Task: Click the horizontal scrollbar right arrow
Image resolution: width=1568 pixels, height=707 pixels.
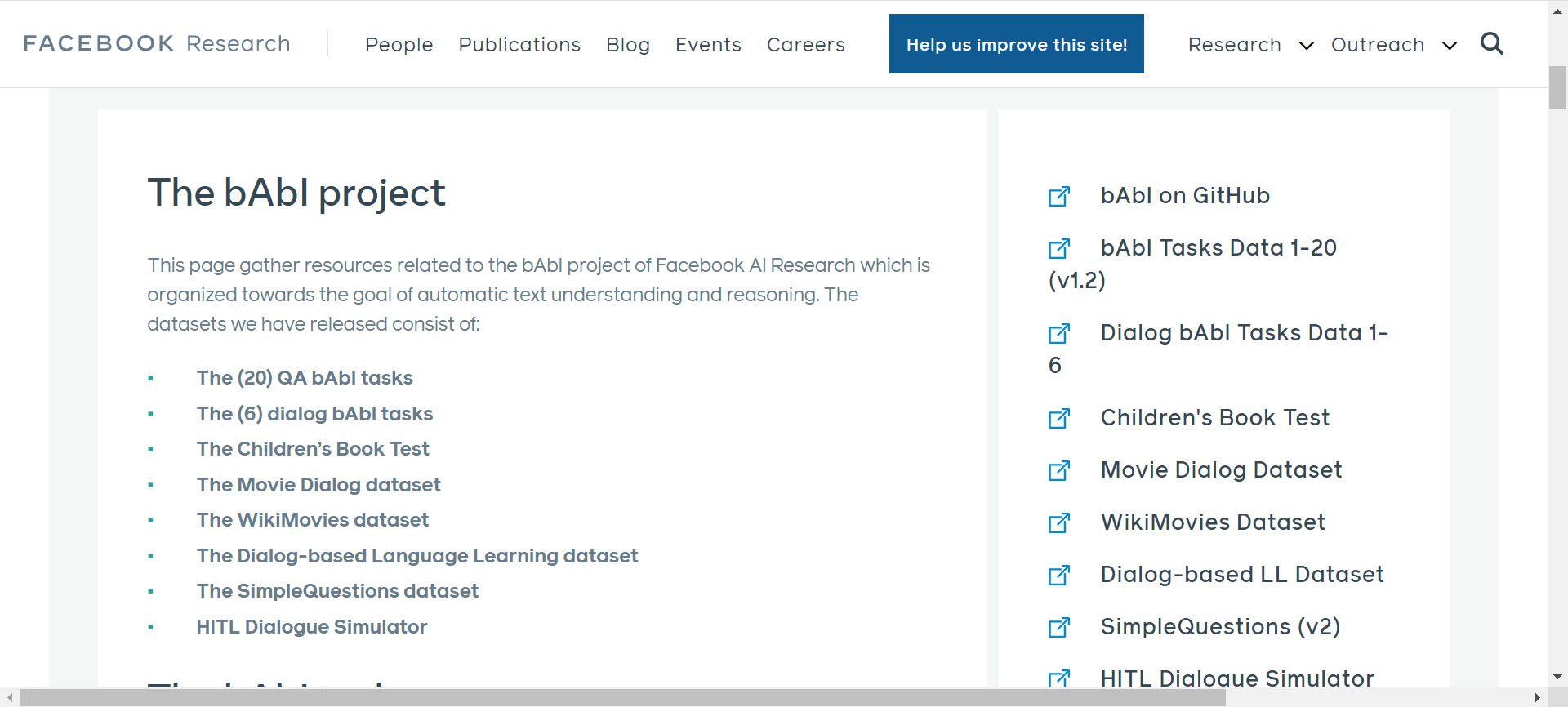Action: point(1538,698)
